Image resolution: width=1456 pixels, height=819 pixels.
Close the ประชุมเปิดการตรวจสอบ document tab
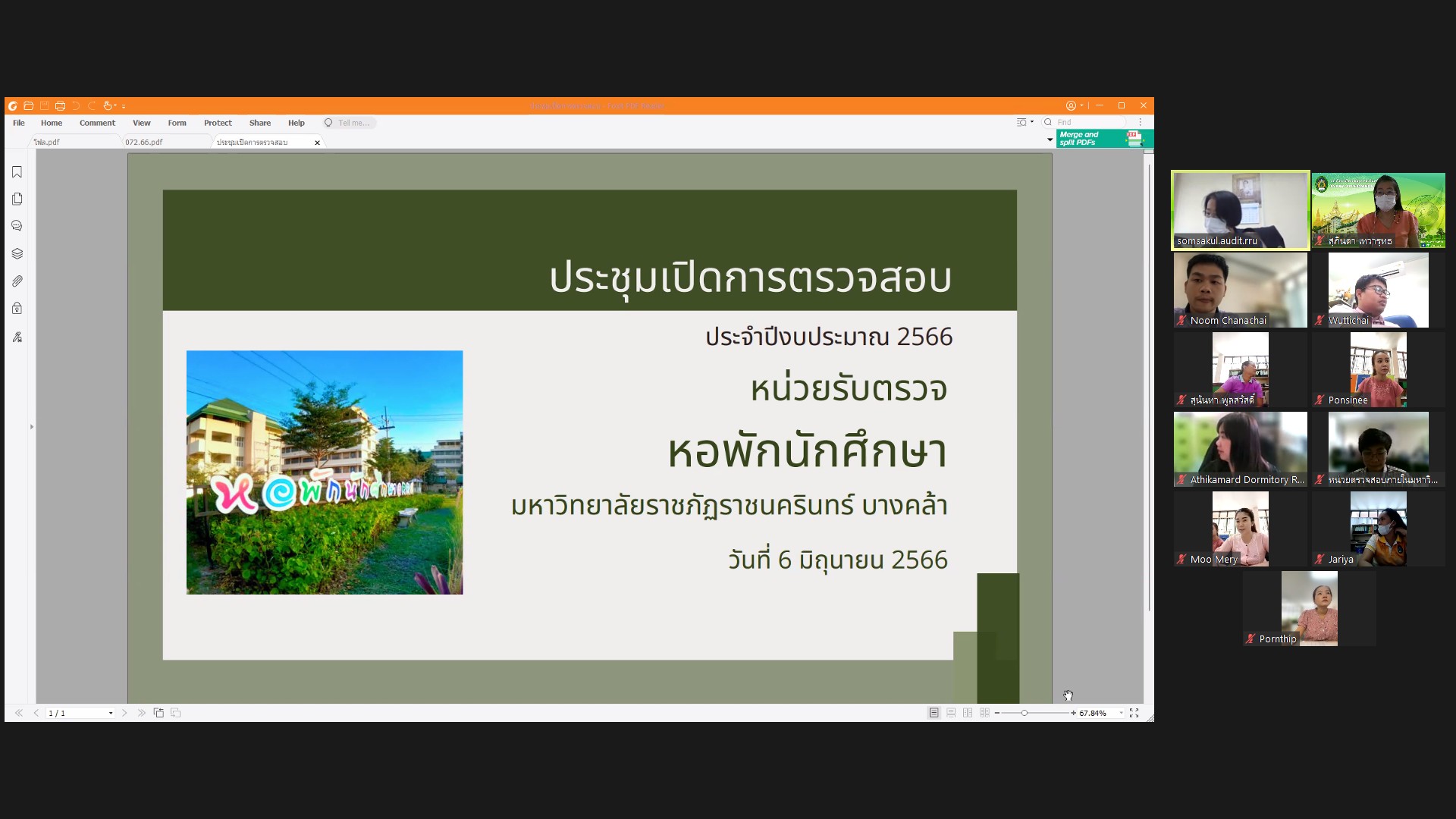pos(317,143)
